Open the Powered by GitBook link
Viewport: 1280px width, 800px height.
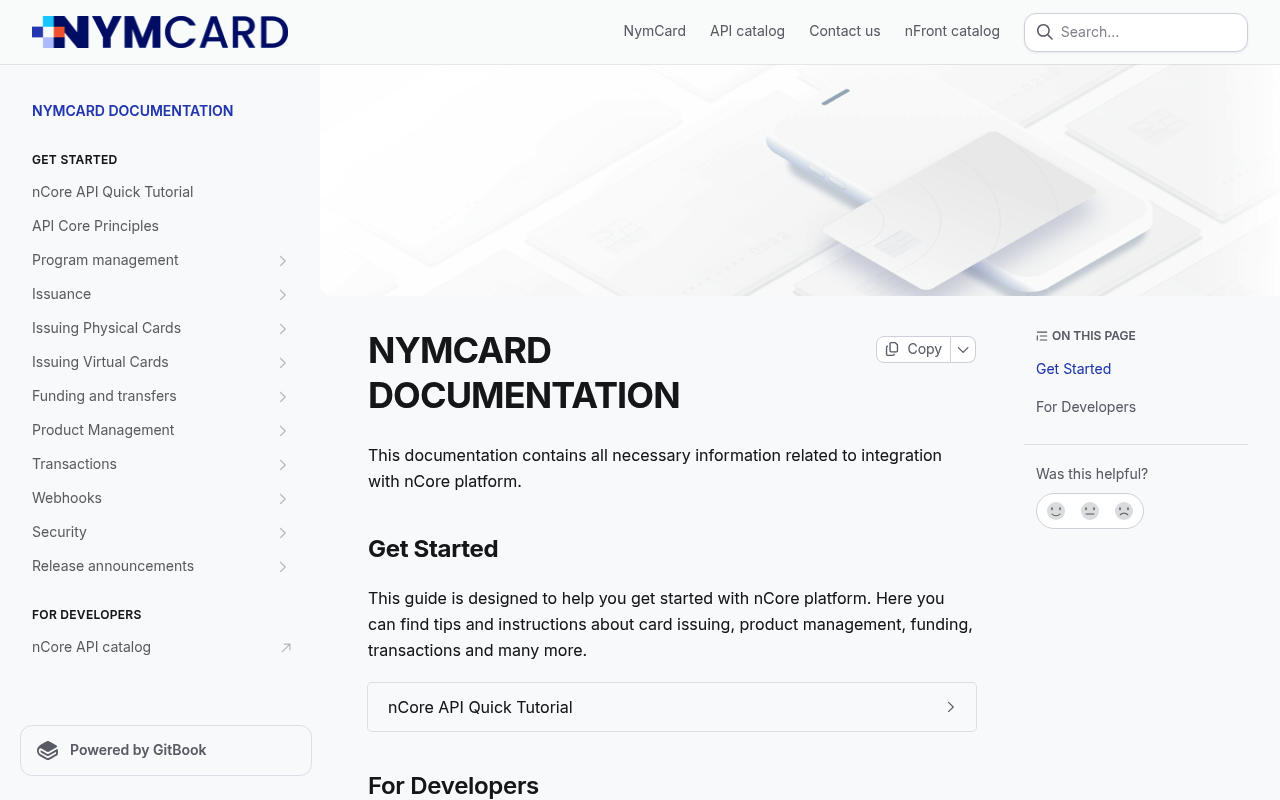tap(166, 750)
